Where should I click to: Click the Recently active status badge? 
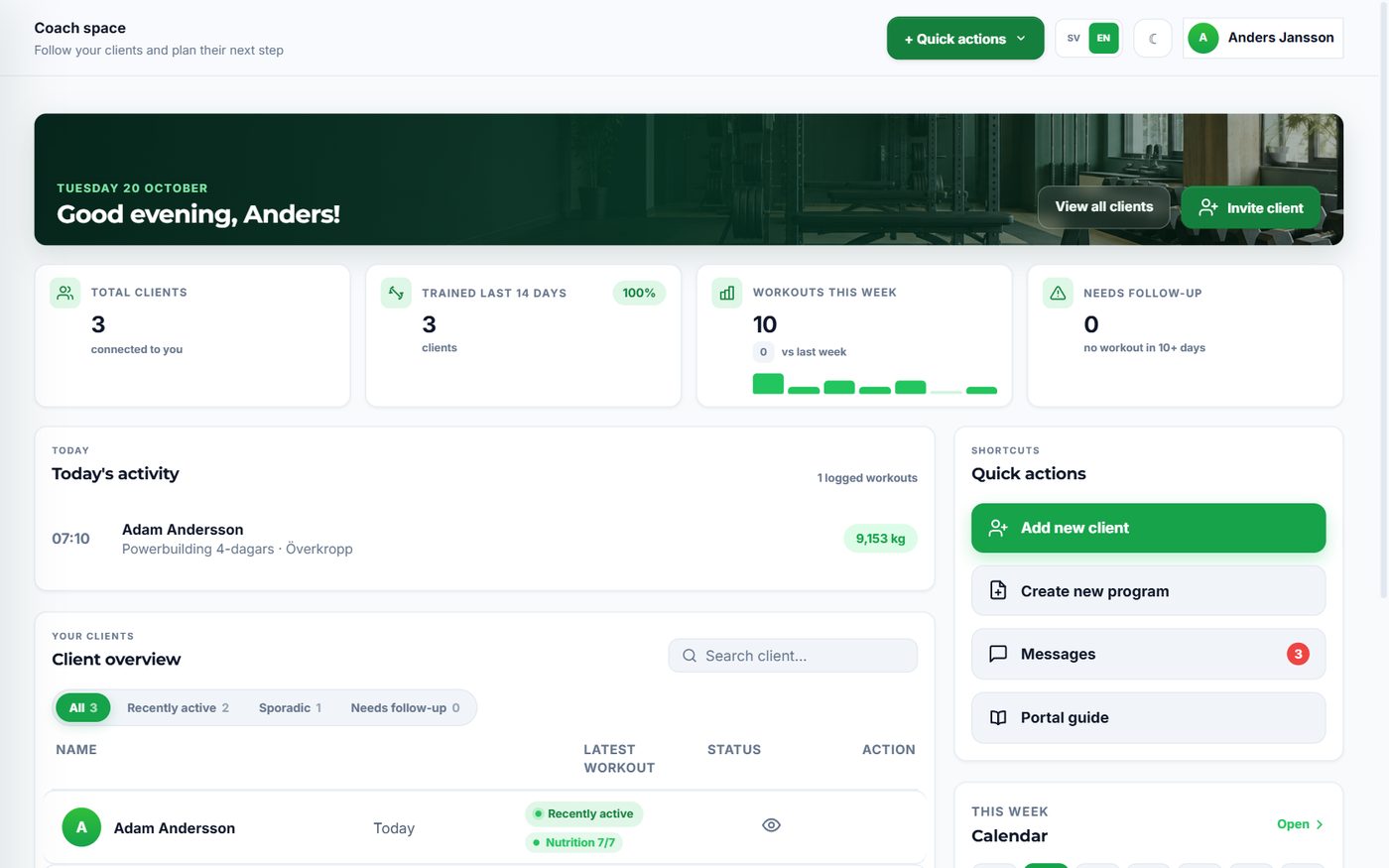click(x=584, y=813)
